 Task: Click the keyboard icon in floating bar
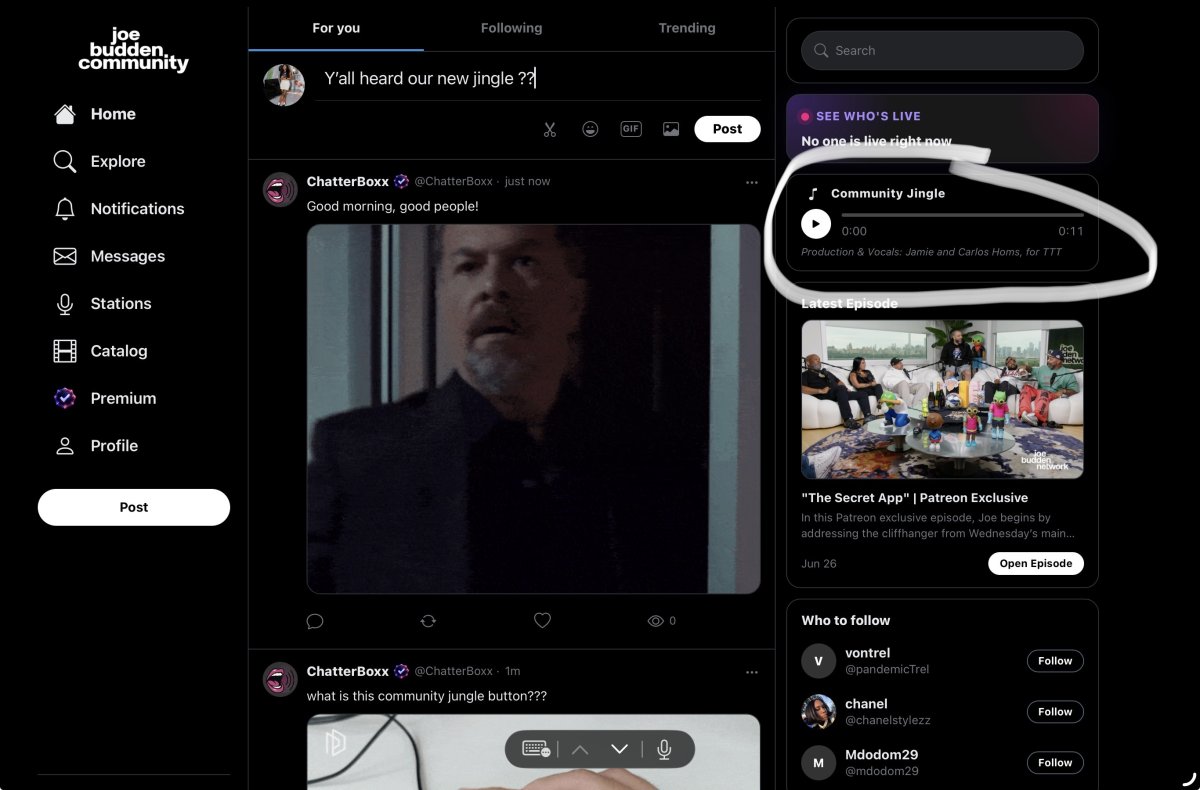535,749
